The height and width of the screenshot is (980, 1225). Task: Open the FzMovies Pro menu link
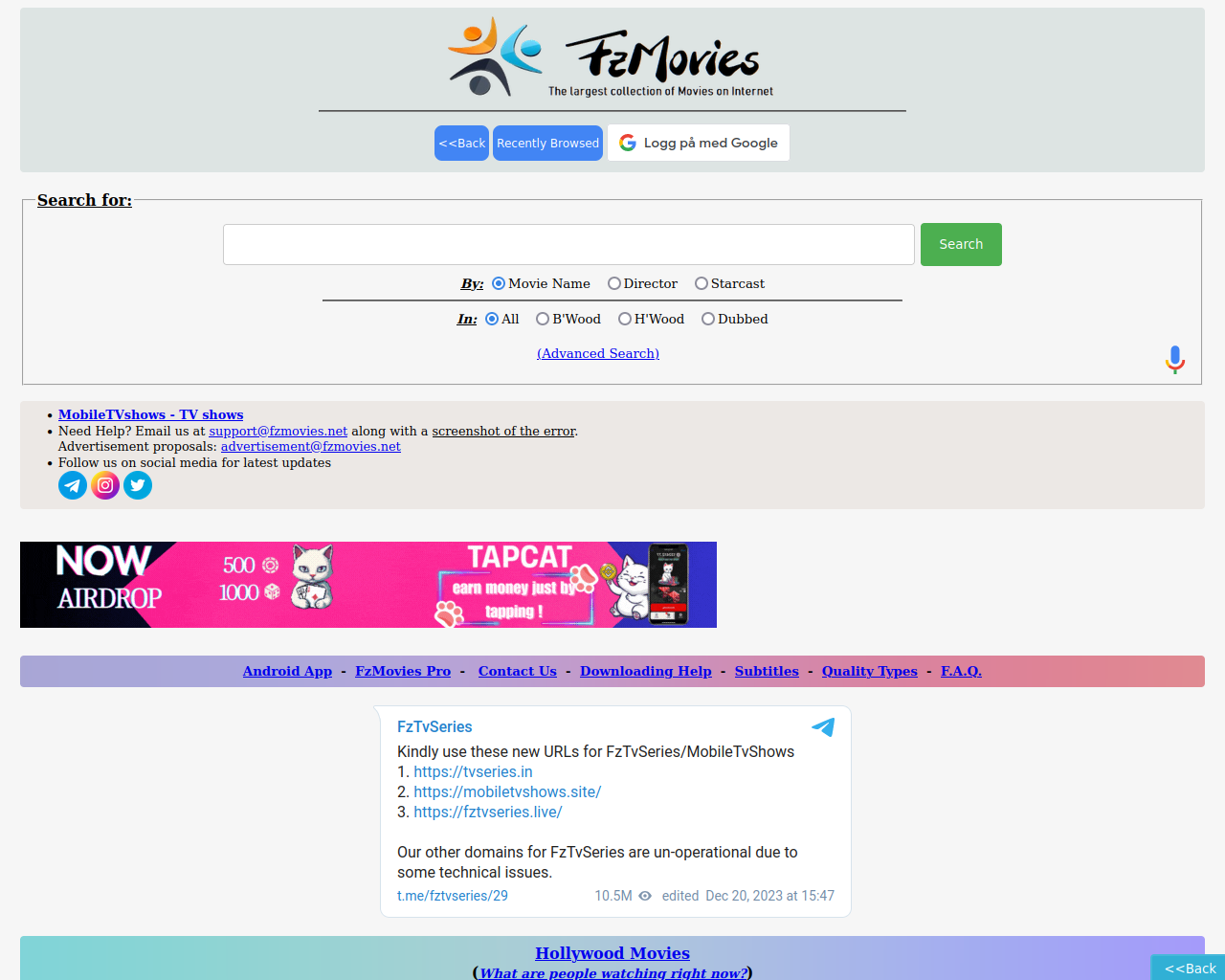point(403,671)
